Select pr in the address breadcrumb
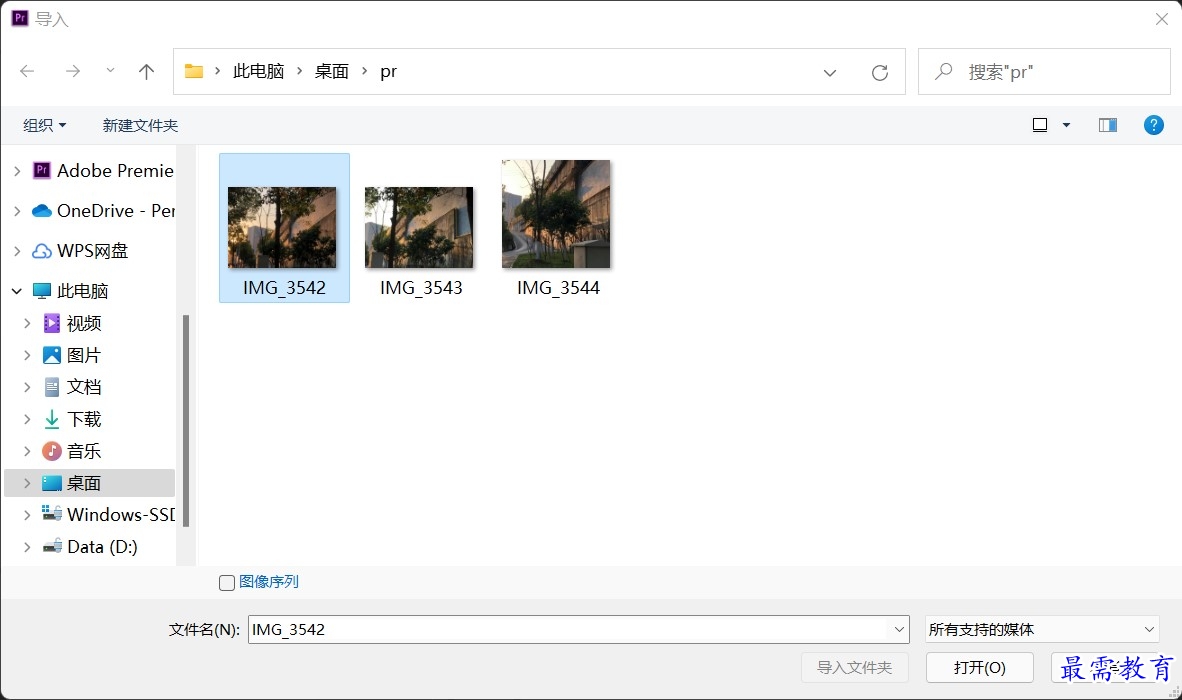The image size is (1182, 700). 388,72
